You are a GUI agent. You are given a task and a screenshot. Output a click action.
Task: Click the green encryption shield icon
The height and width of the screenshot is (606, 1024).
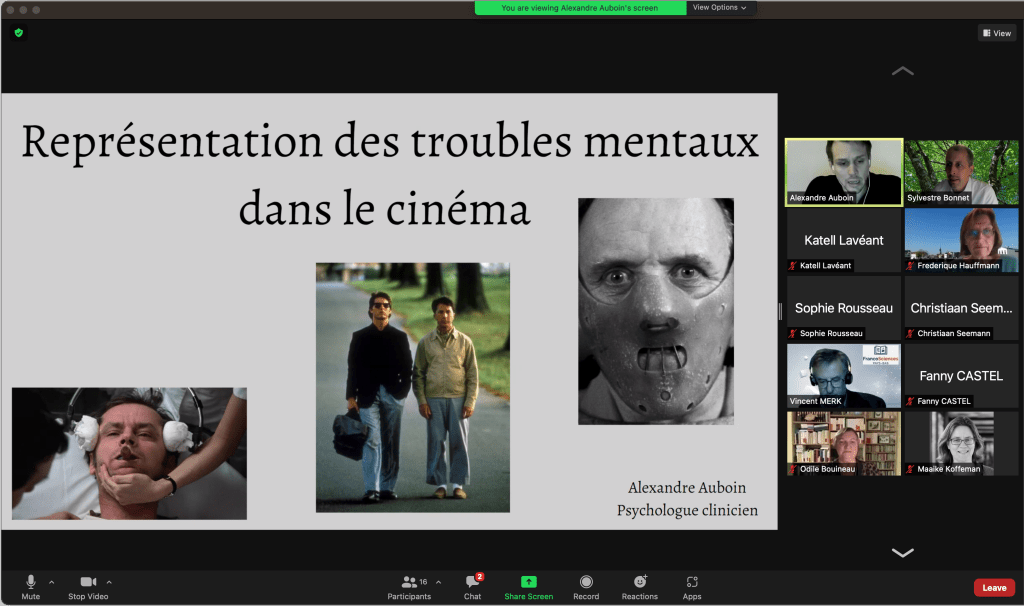point(18,33)
